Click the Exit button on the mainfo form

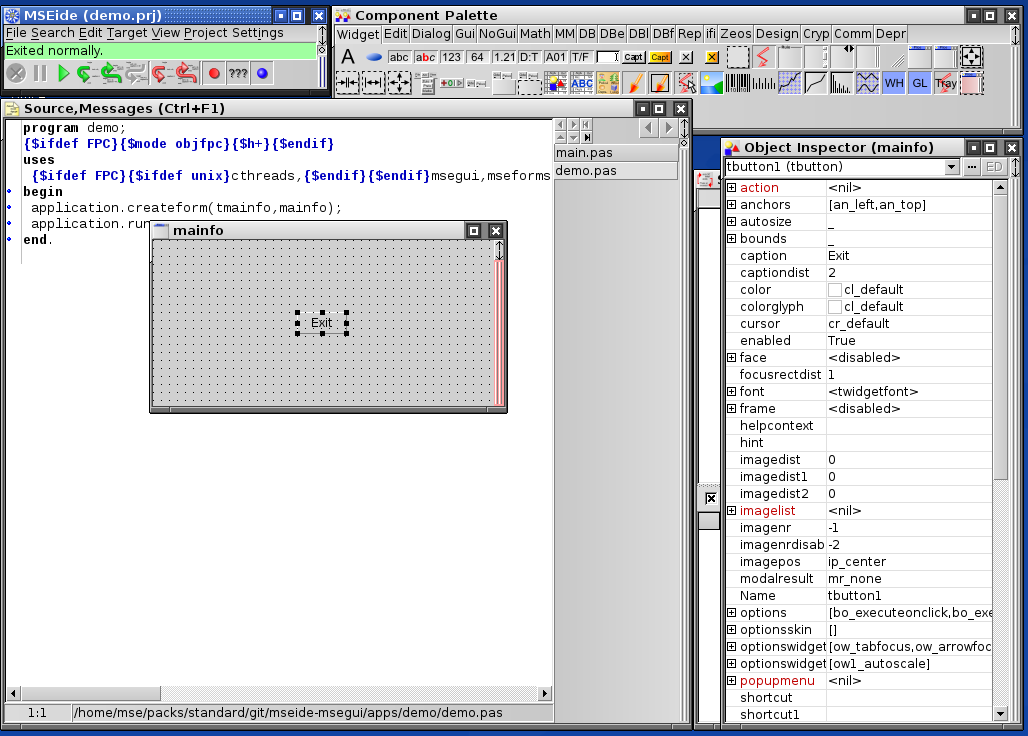point(321,323)
